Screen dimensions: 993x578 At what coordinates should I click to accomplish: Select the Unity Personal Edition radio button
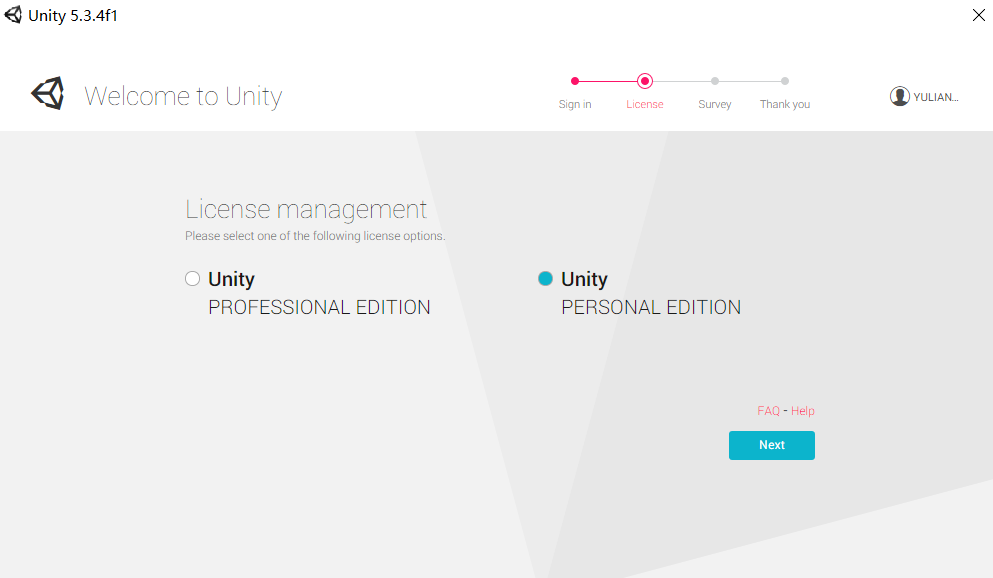(545, 279)
